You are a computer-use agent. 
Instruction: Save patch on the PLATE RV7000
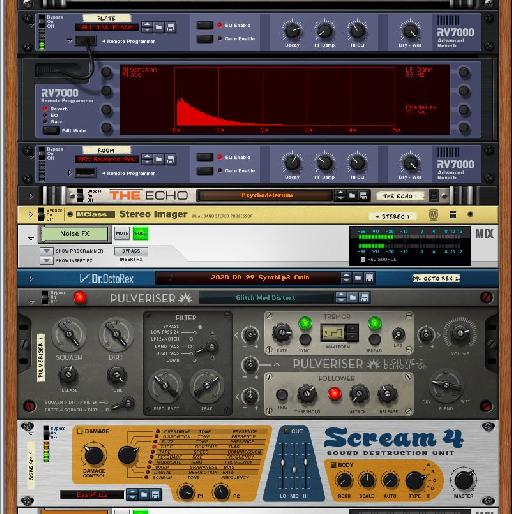click(x=170, y=27)
